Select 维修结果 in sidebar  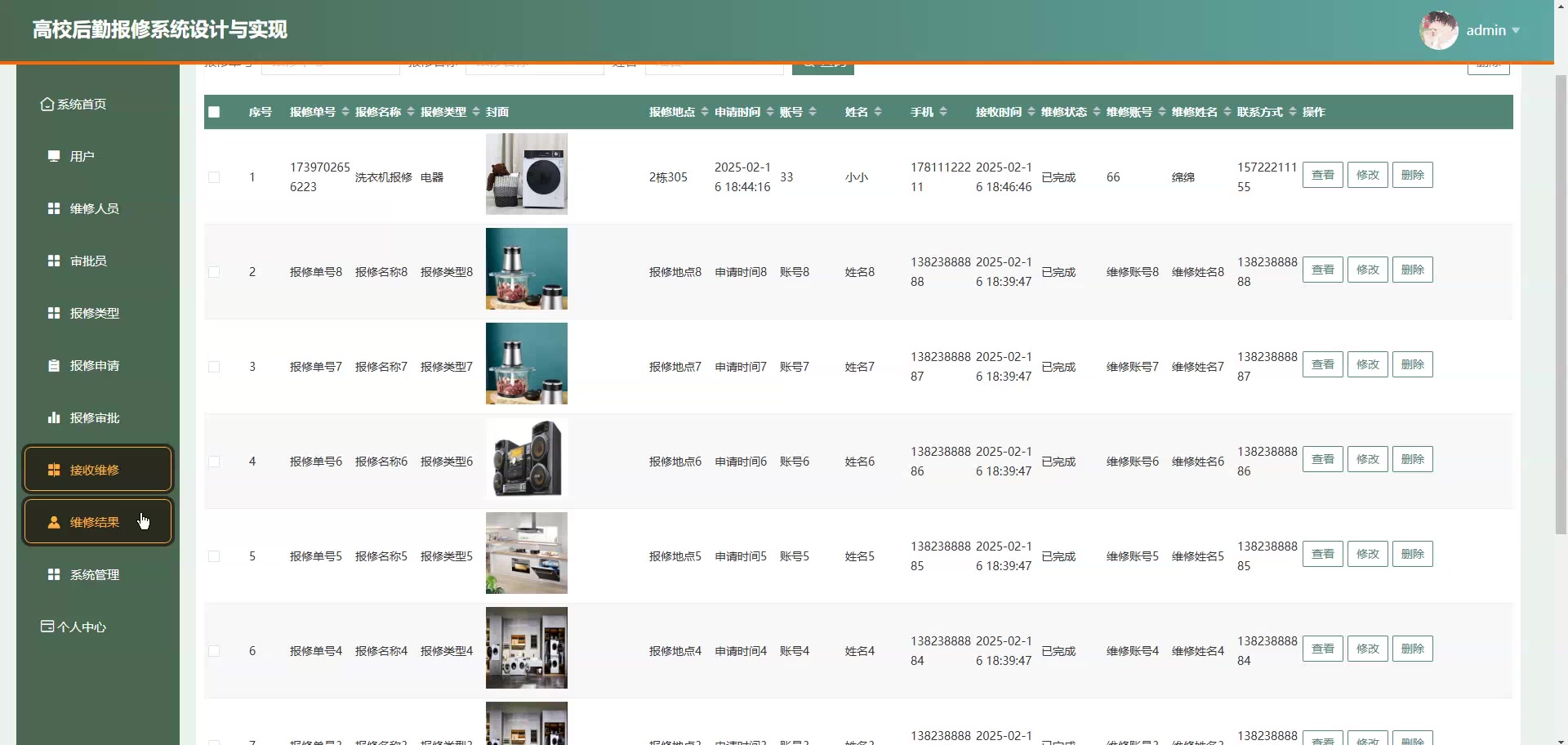98,522
